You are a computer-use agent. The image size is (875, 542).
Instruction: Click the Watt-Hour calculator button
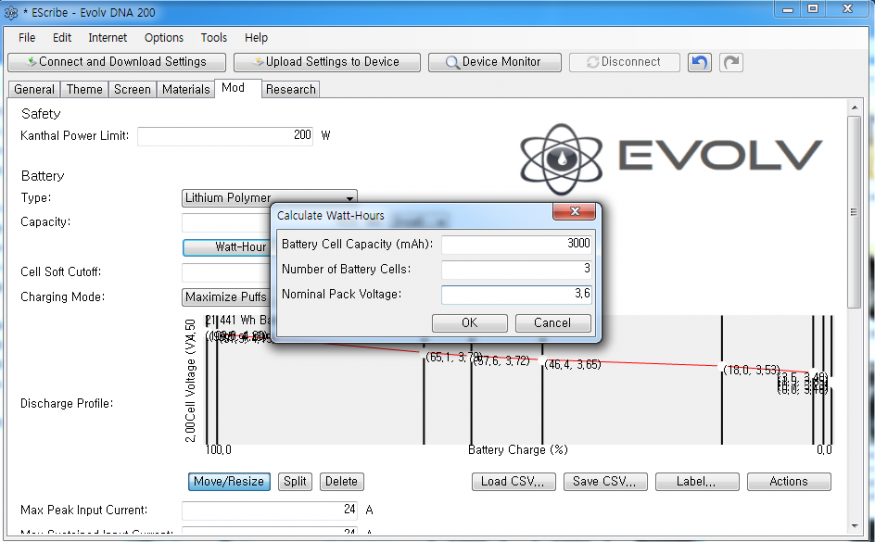[x=227, y=247]
